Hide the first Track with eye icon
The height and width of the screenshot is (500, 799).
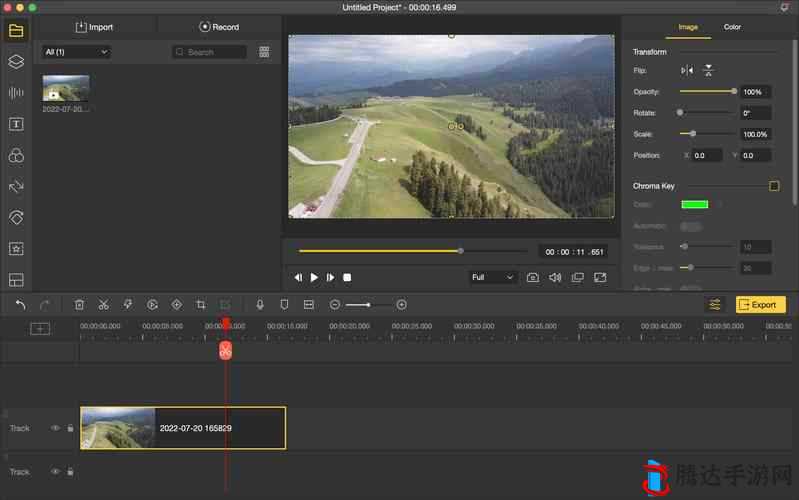(x=55, y=428)
